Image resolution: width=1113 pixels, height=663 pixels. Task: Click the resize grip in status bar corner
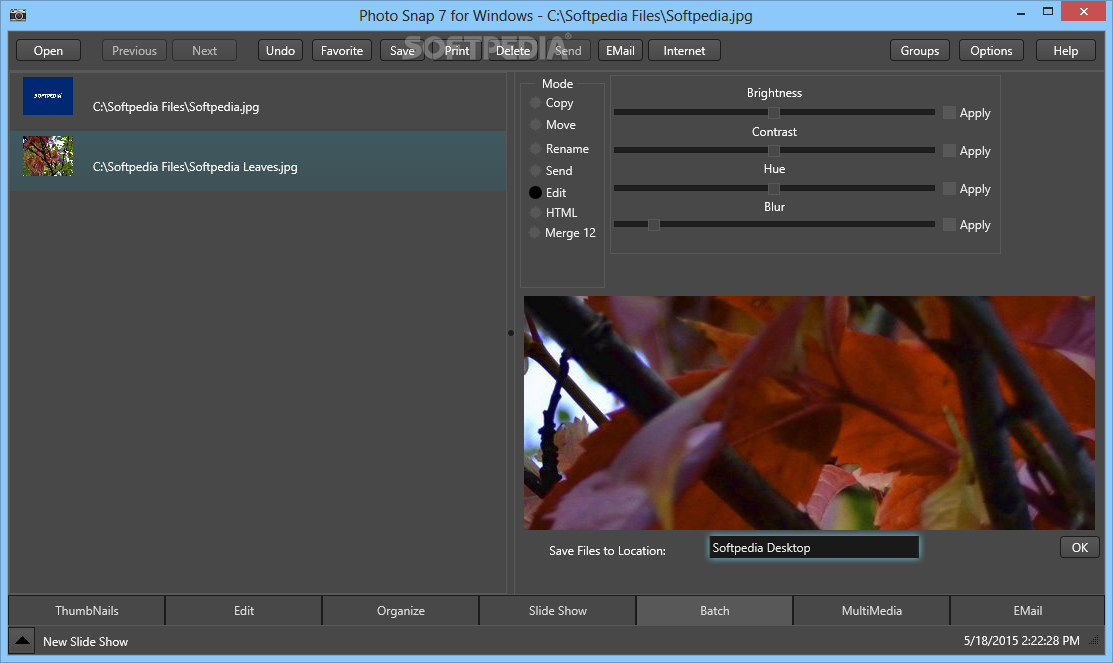1095,640
